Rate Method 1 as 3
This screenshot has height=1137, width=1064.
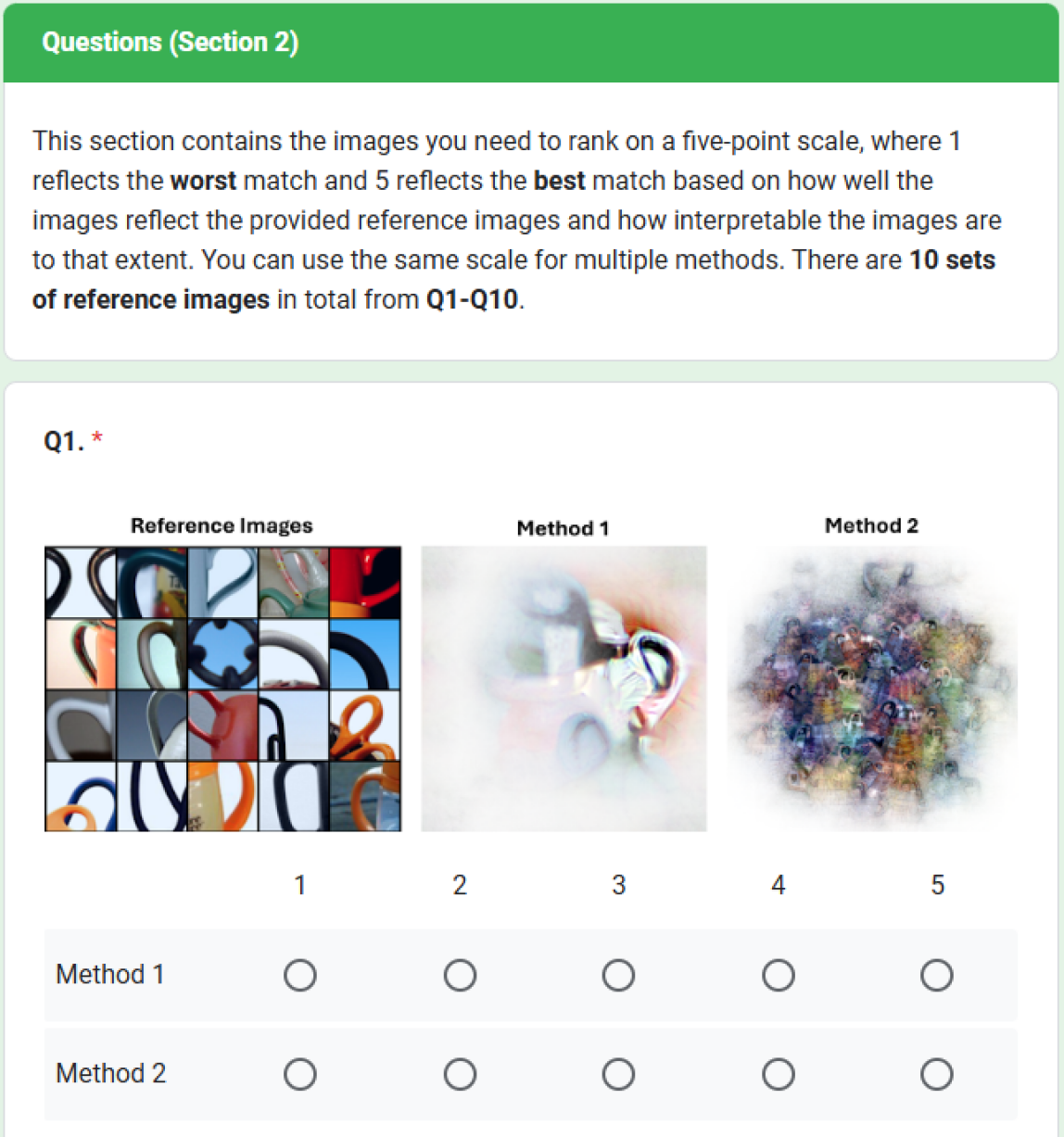pyautogui.click(x=618, y=975)
